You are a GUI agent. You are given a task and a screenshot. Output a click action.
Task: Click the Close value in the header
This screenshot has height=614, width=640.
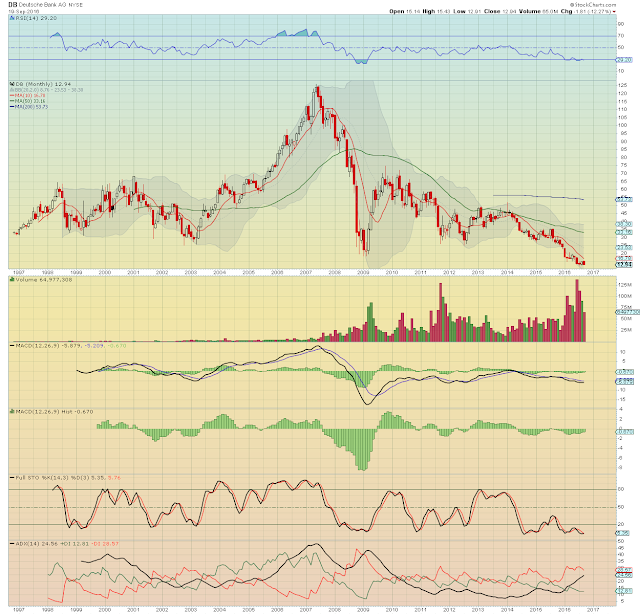click(x=509, y=11)
